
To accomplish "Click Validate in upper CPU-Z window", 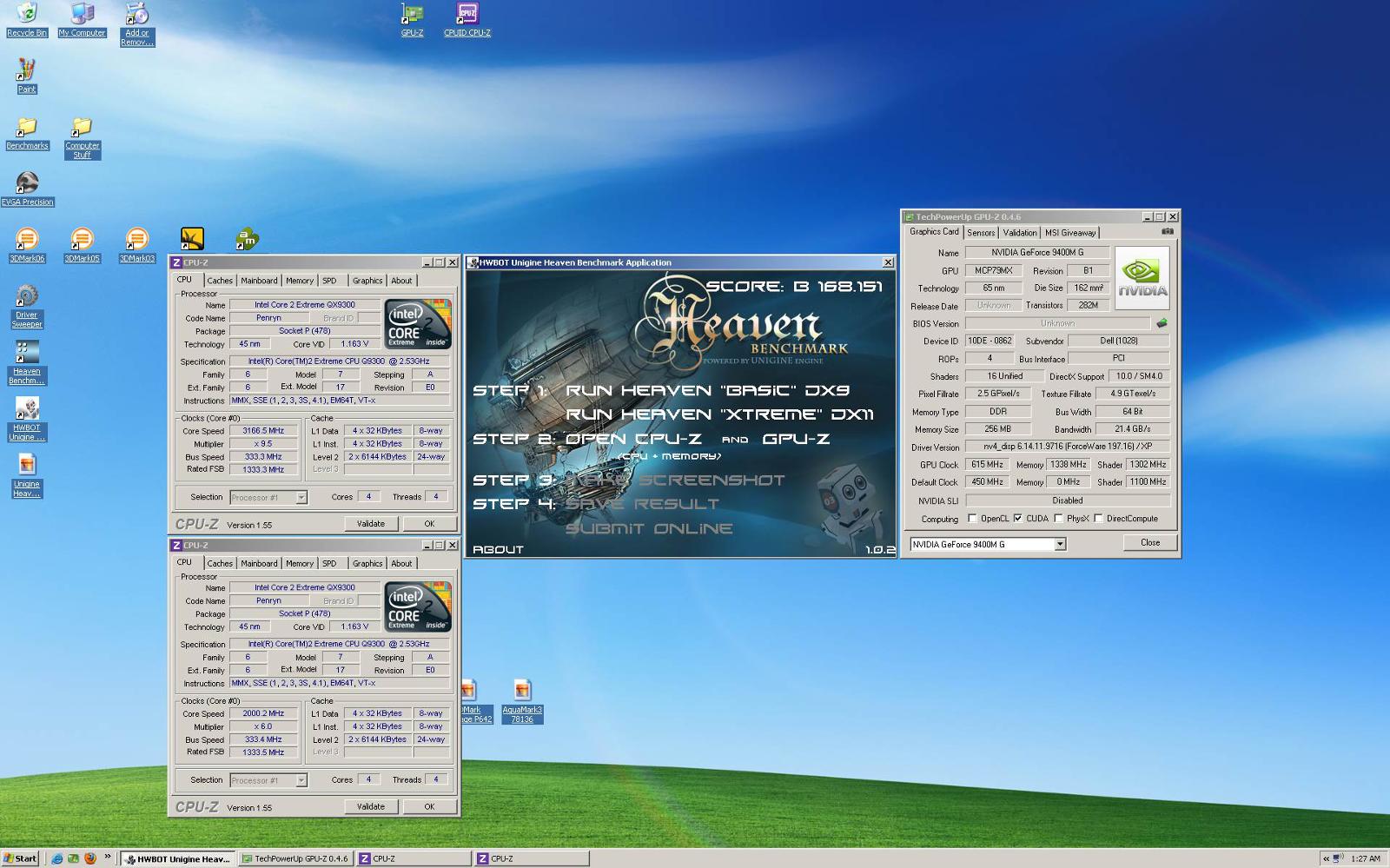I will [371, 524].
